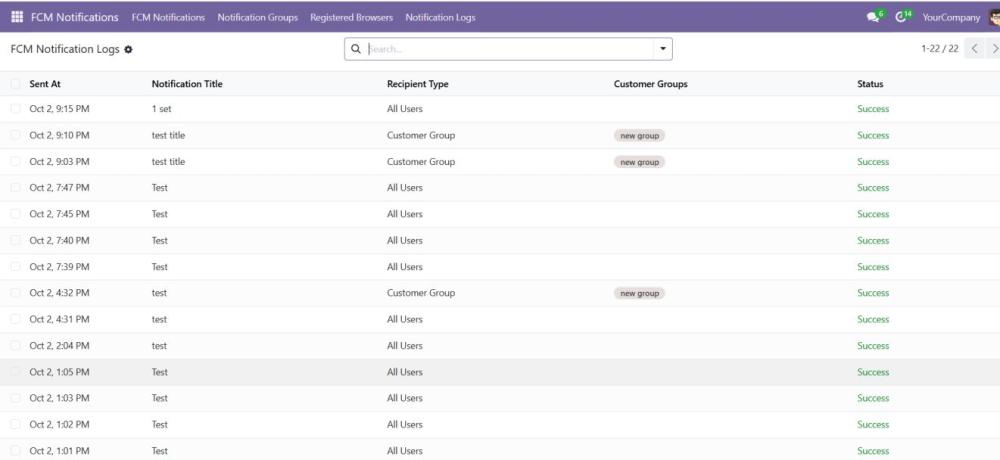Open the Notification Logs menu
Viewport: 1000px width, 460px height.
click(440, 17)
